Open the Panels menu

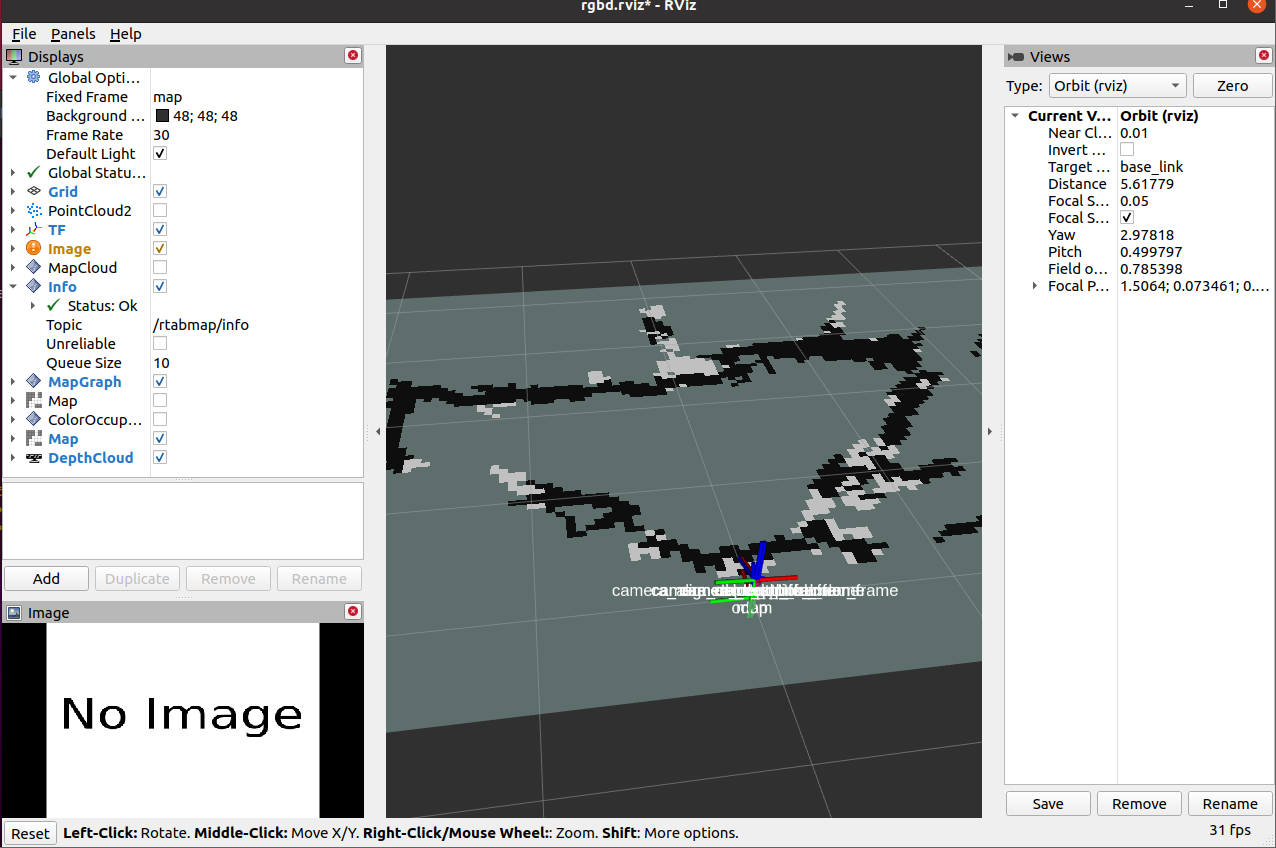coord(72,33)
